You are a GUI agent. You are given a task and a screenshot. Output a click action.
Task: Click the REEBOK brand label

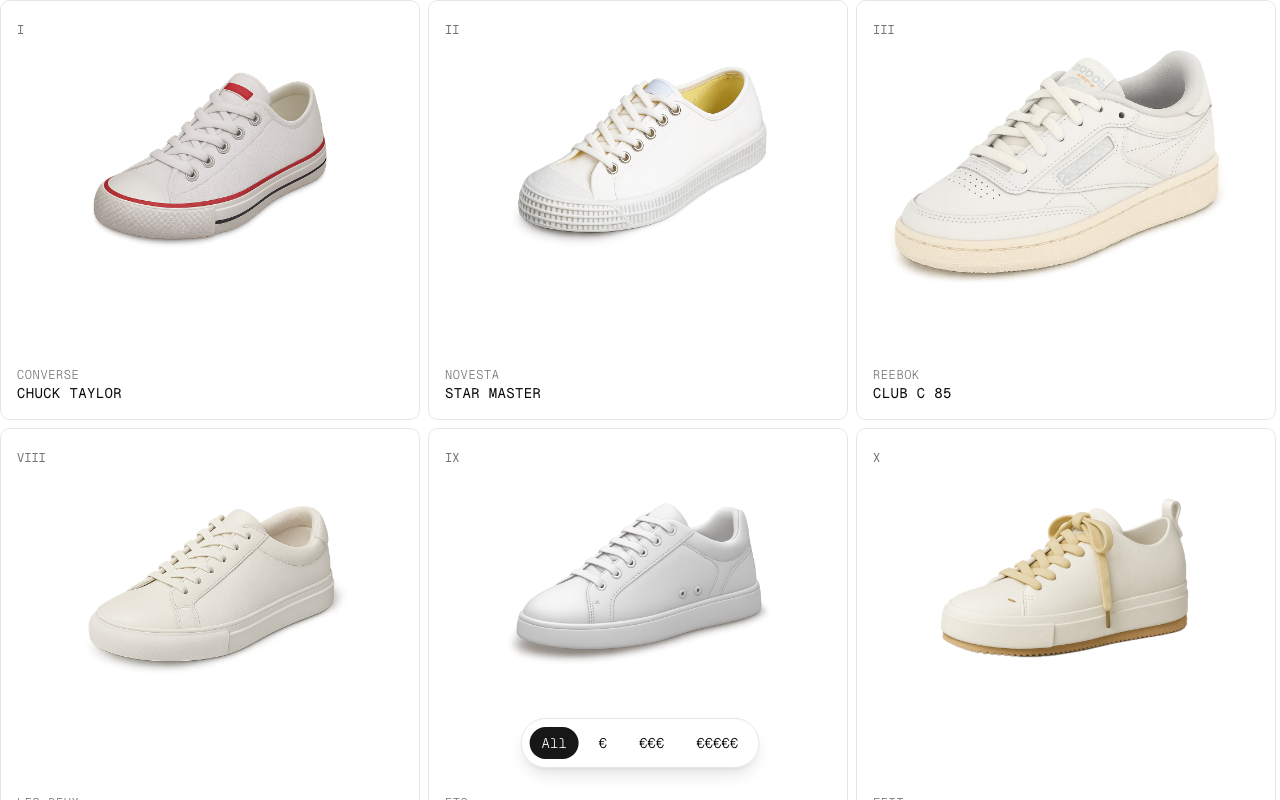(896, 375)
